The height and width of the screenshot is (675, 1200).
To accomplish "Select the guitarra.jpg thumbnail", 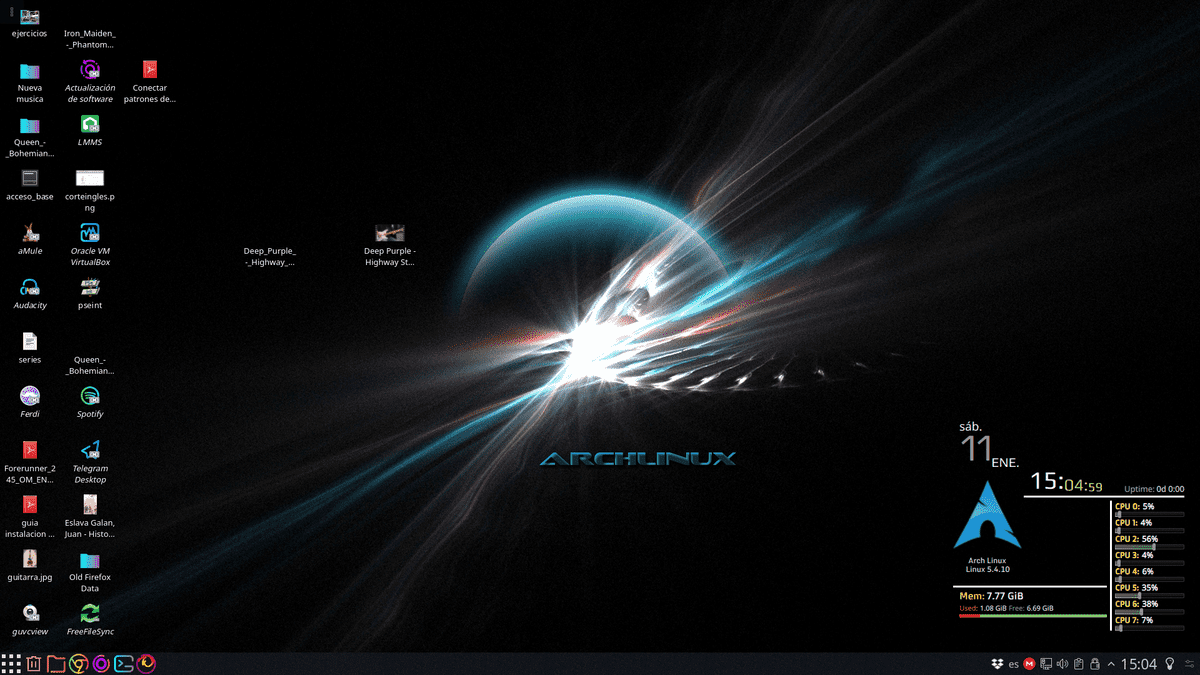I will coord(30,565).
